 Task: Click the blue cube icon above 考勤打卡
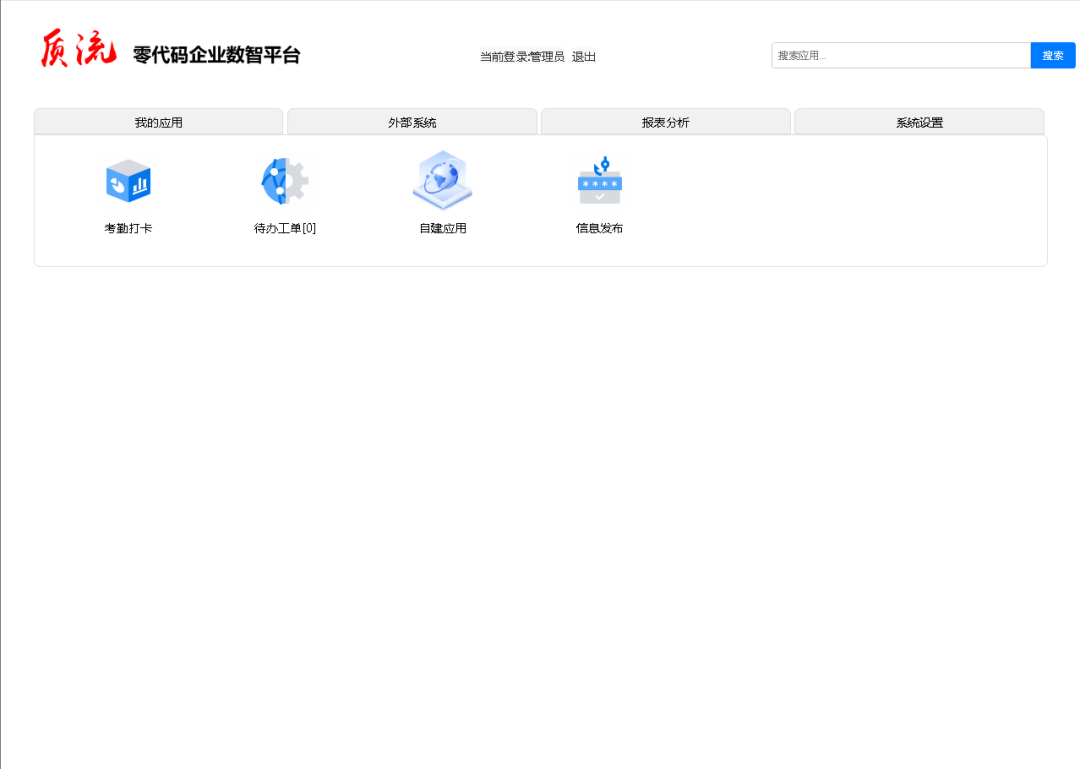[x=128, y=181]
